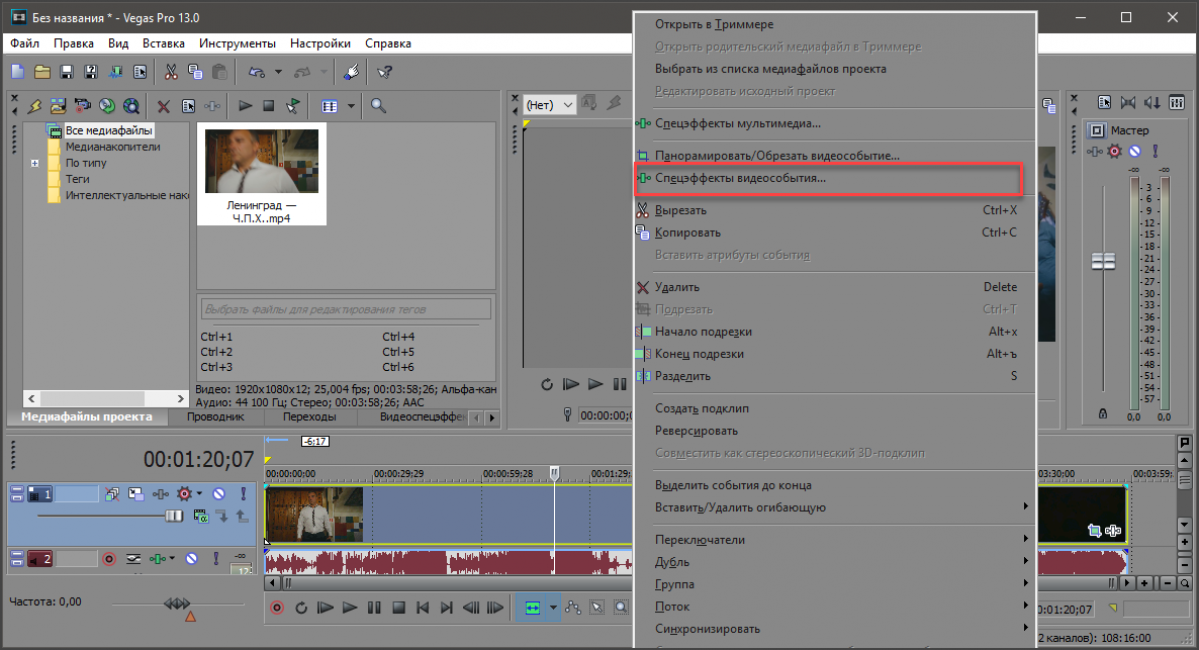
Task: Open the What's This help cursor tool
Action: (385, 72)
